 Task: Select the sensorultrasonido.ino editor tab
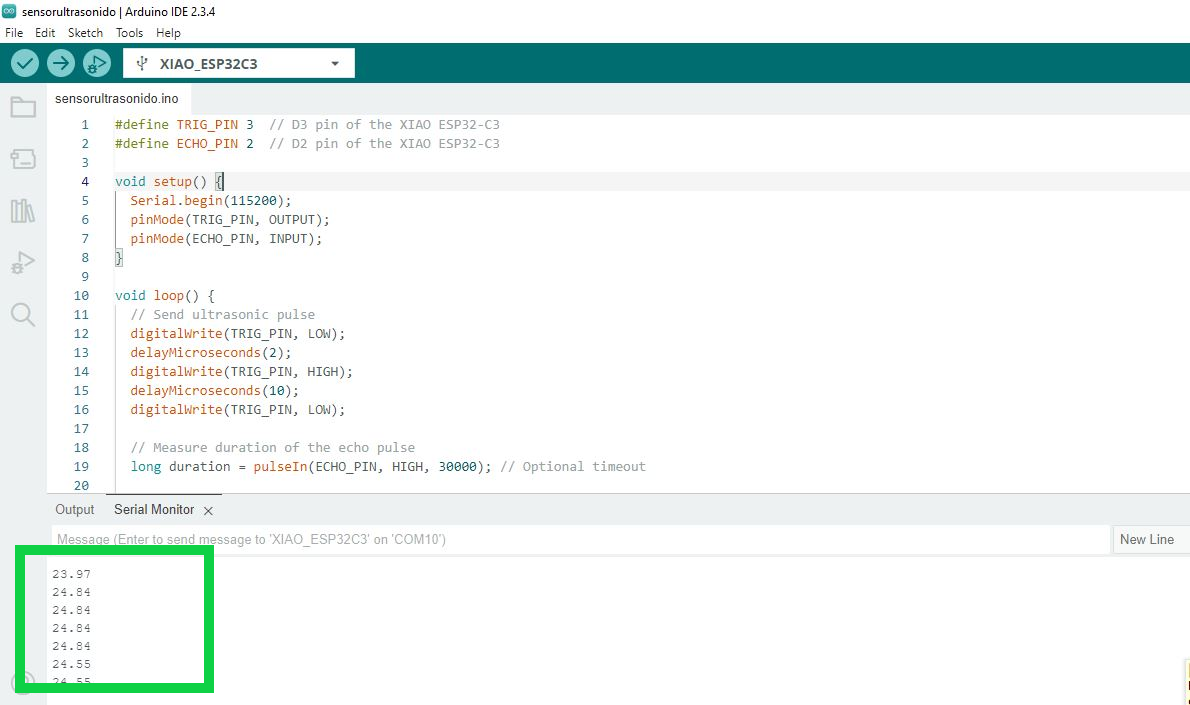[117, 99]
